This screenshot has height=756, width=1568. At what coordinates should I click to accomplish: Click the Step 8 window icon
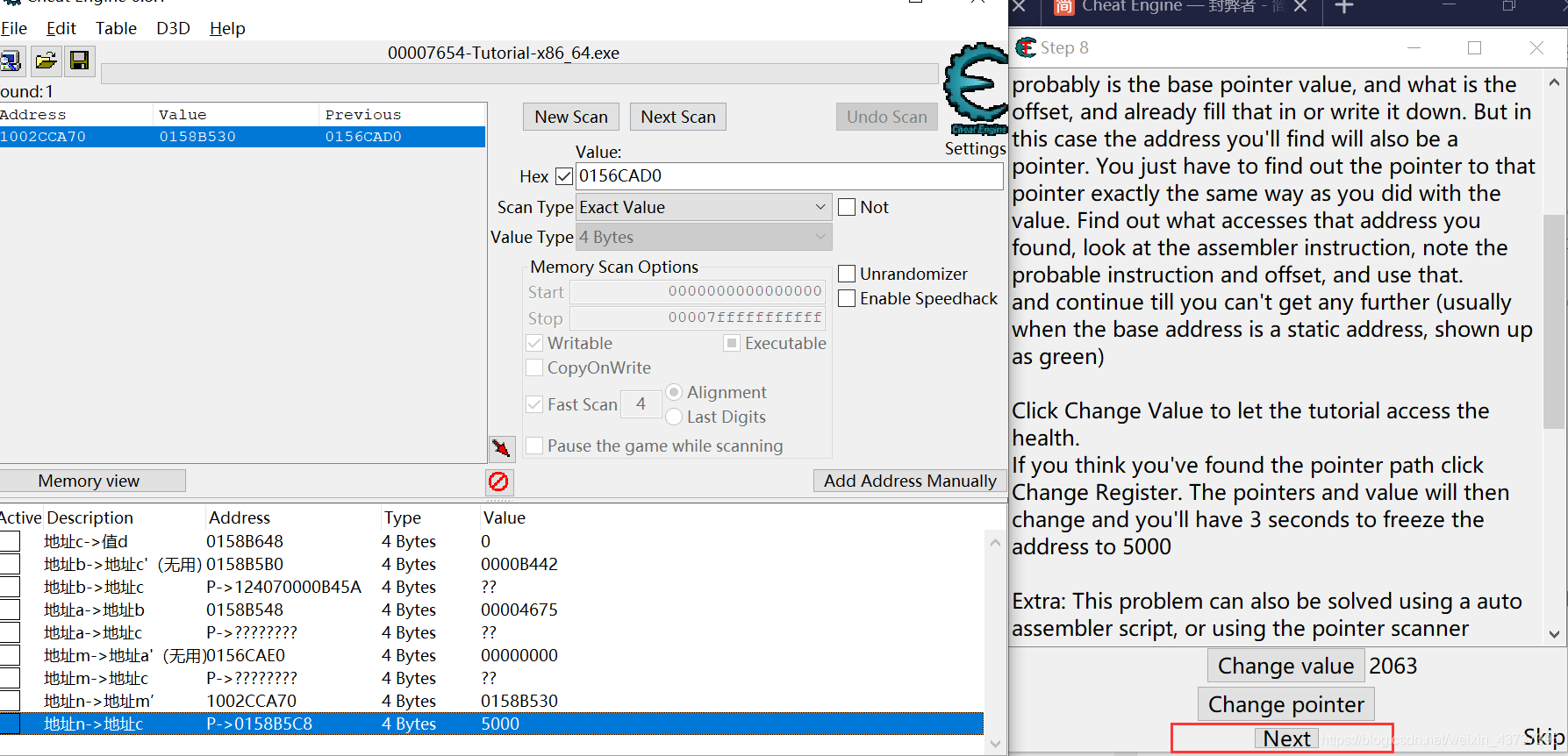tap(1025, 47)
